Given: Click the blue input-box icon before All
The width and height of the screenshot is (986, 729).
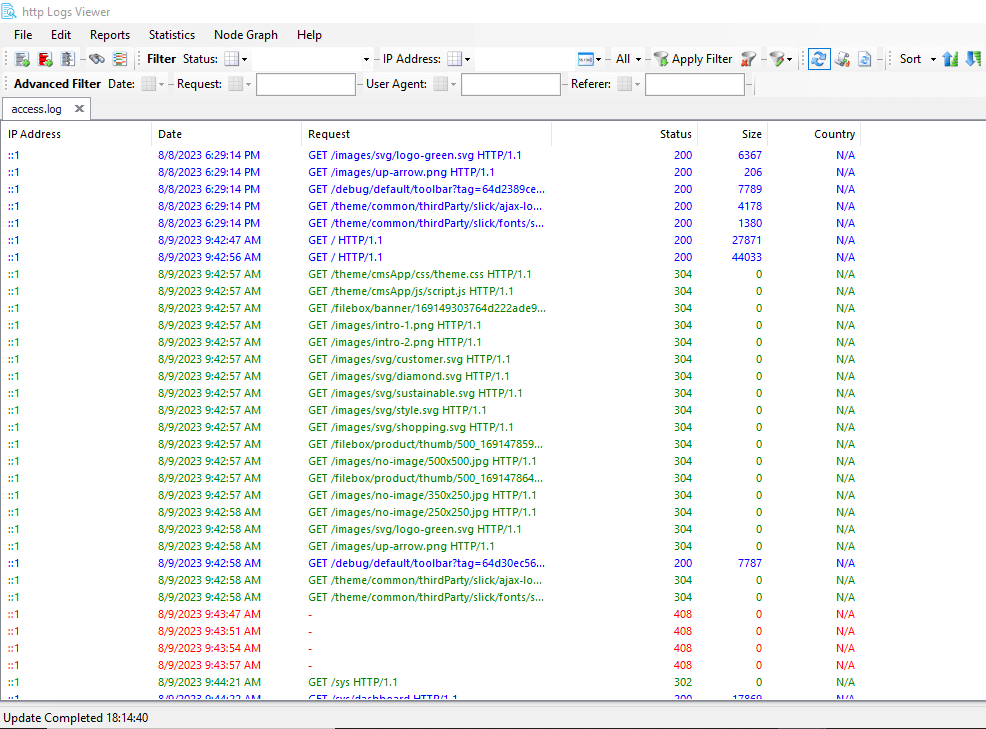Looking at the screenshot, I should (585, 59).
